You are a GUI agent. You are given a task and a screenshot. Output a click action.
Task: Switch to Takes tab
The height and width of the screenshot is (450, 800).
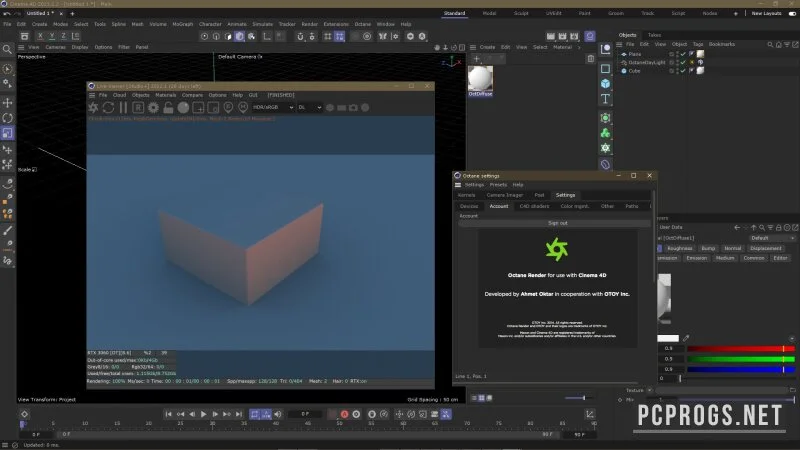(654, 35)
